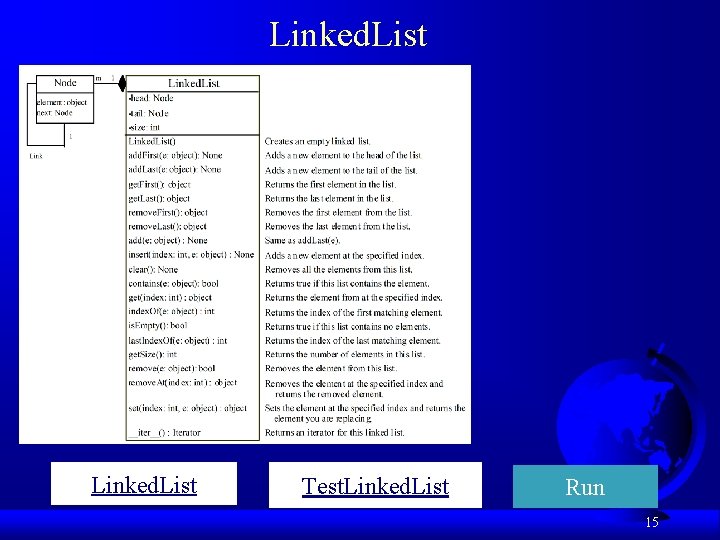Click the getSize(): int method

(152, 354)
